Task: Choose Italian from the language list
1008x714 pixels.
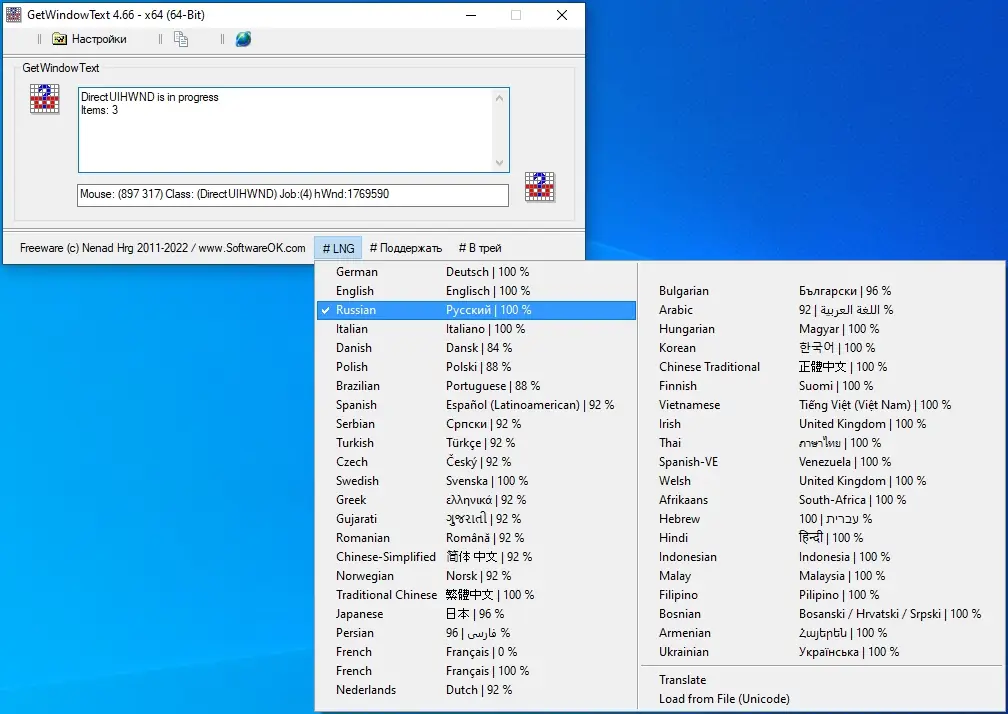Action: [476, 329]
